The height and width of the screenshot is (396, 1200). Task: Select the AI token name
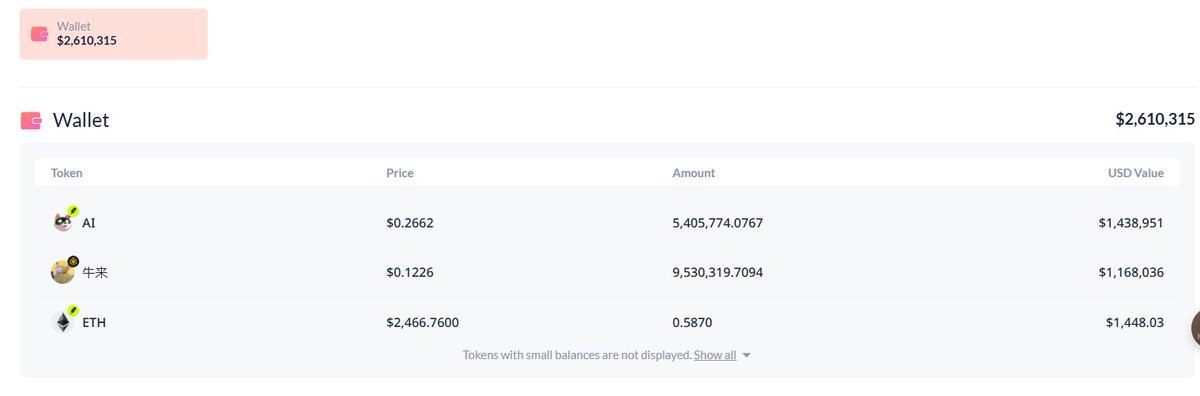[x=89, y=223]
